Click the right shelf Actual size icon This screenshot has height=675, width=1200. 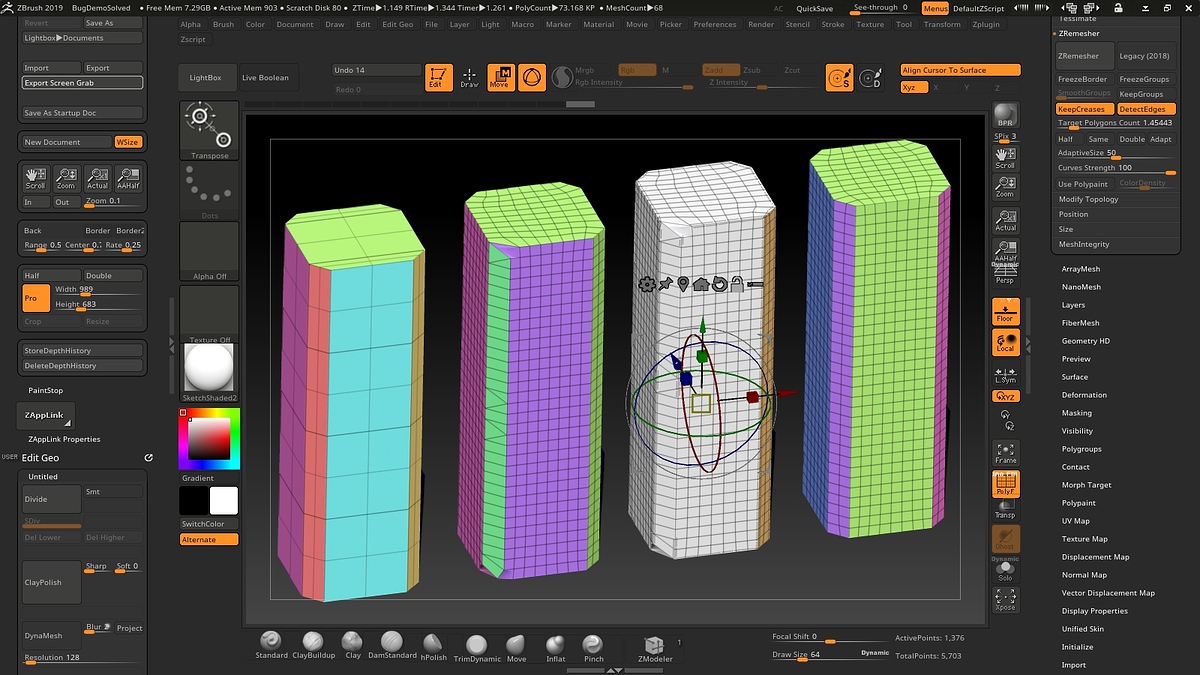coord(1006,220)
